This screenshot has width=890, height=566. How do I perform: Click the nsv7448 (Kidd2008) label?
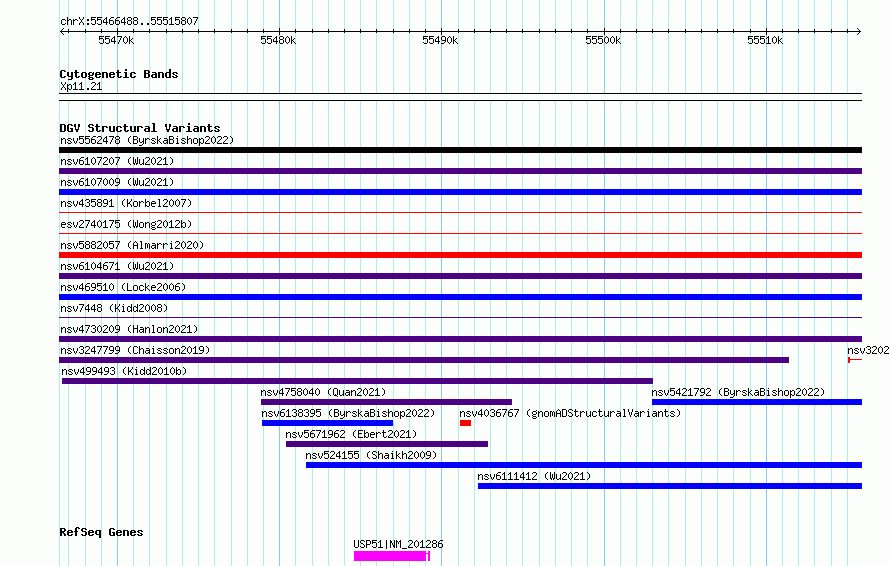coord(114,308)
